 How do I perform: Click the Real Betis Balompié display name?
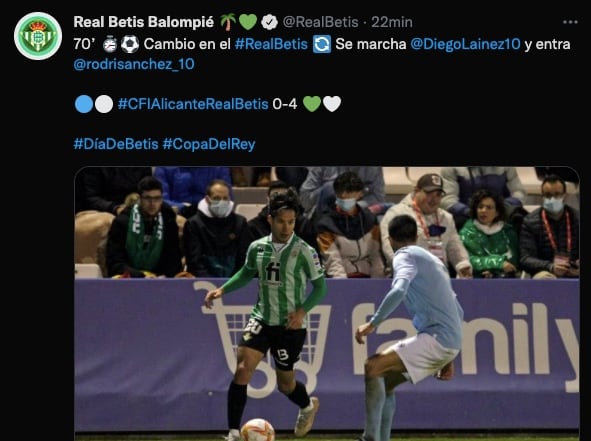[144, 22]
